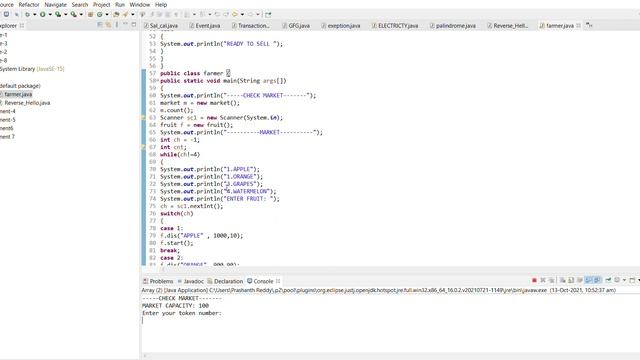
Task: Click Collapse All in Package Explorer
Action: click(100, 25)
